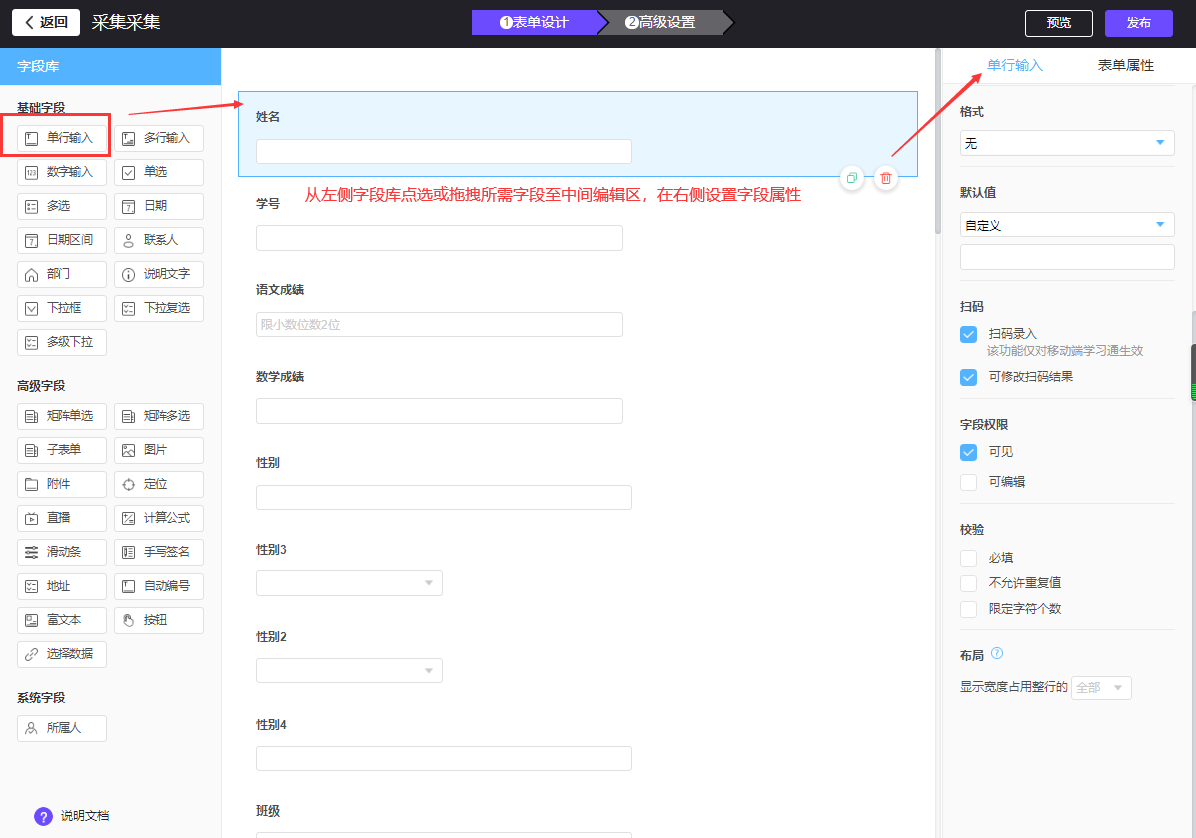Add the 矩阵单选 field

62,416
